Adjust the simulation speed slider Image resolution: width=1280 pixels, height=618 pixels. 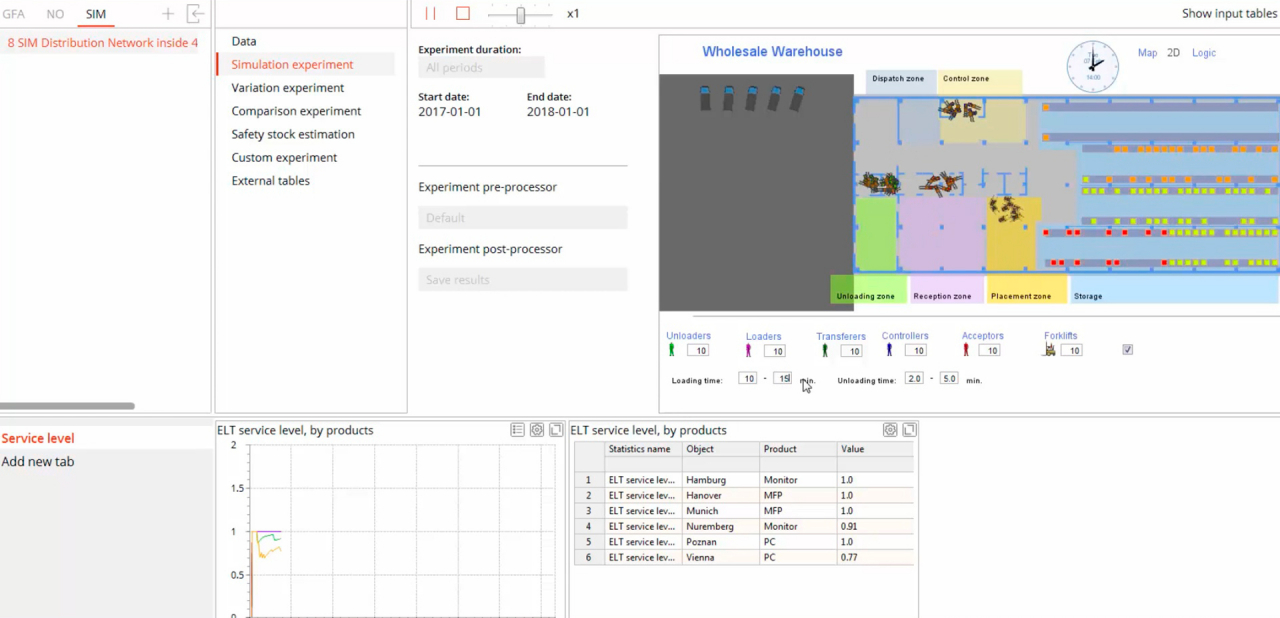pos(520,14)
